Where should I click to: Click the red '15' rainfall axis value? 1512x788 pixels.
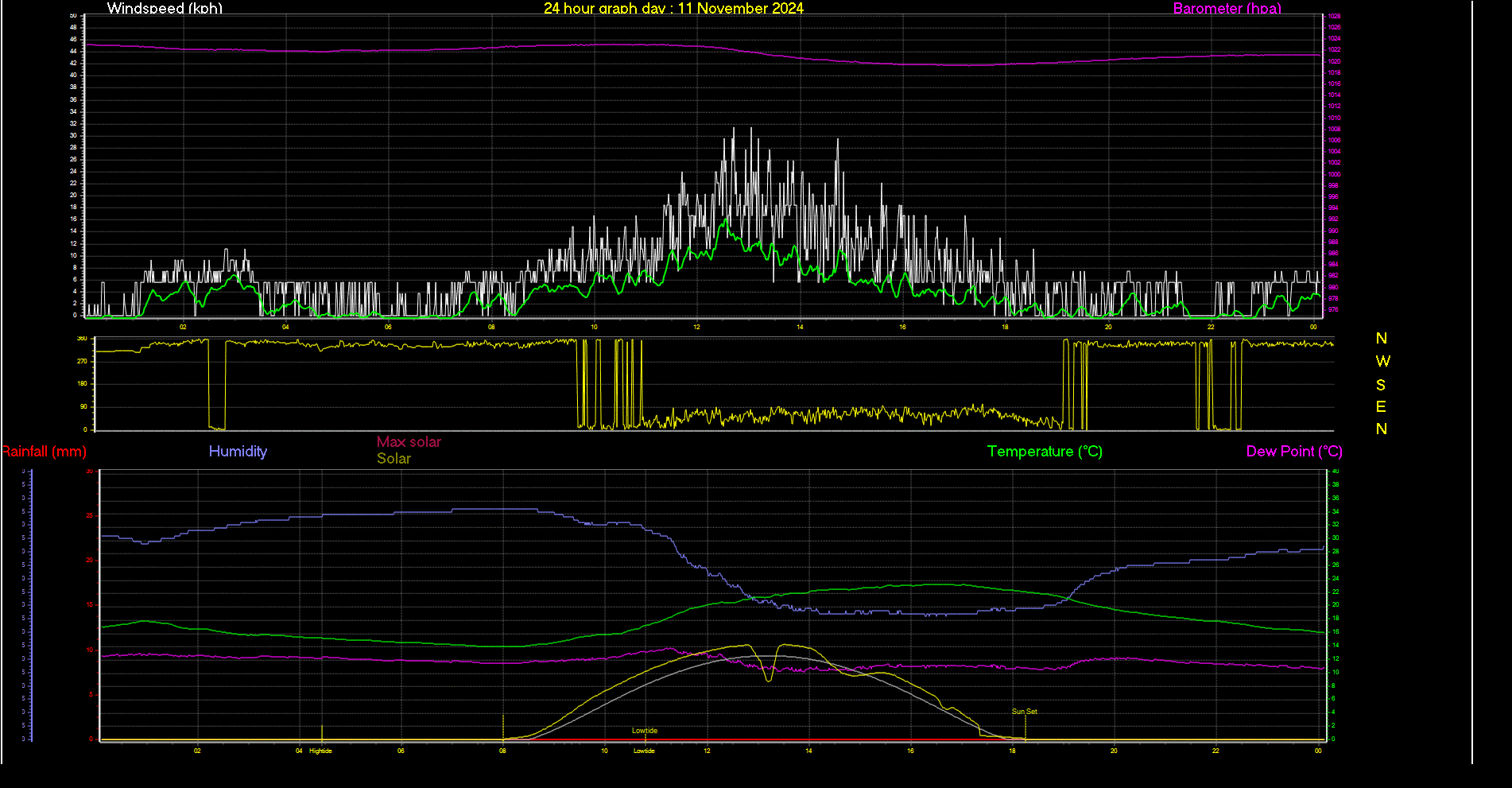pos(90,605)
